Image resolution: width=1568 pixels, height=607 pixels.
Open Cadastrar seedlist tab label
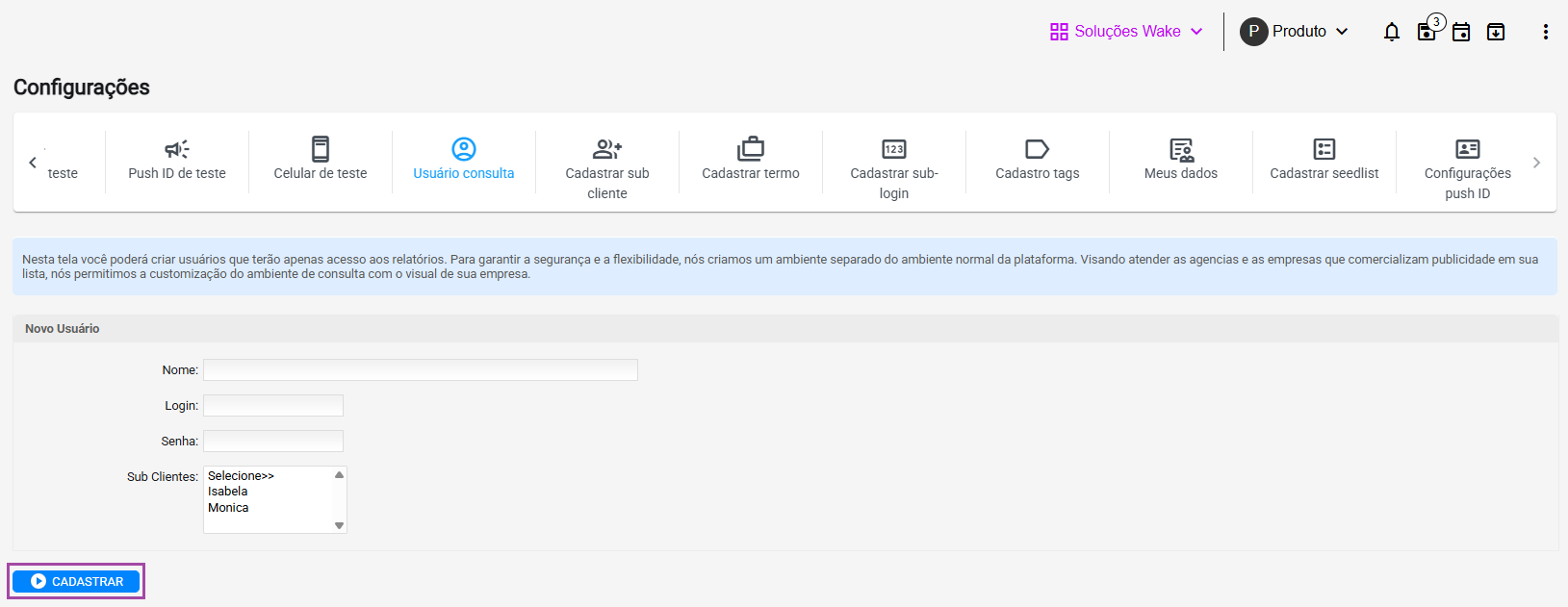coord(1324,173)
